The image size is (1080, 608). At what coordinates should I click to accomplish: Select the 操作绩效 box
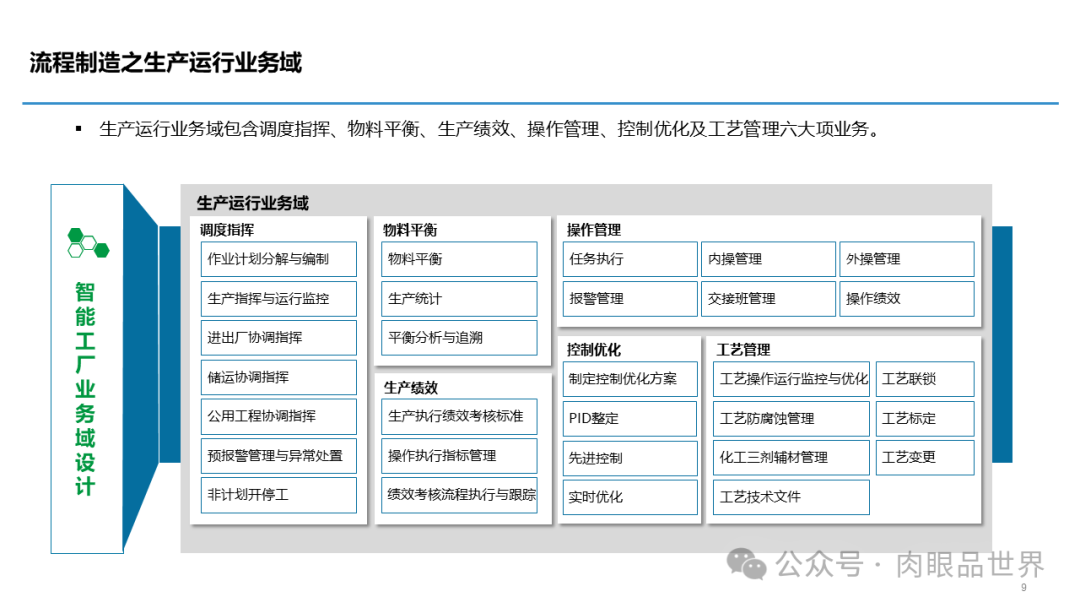(x=907, y=298)
